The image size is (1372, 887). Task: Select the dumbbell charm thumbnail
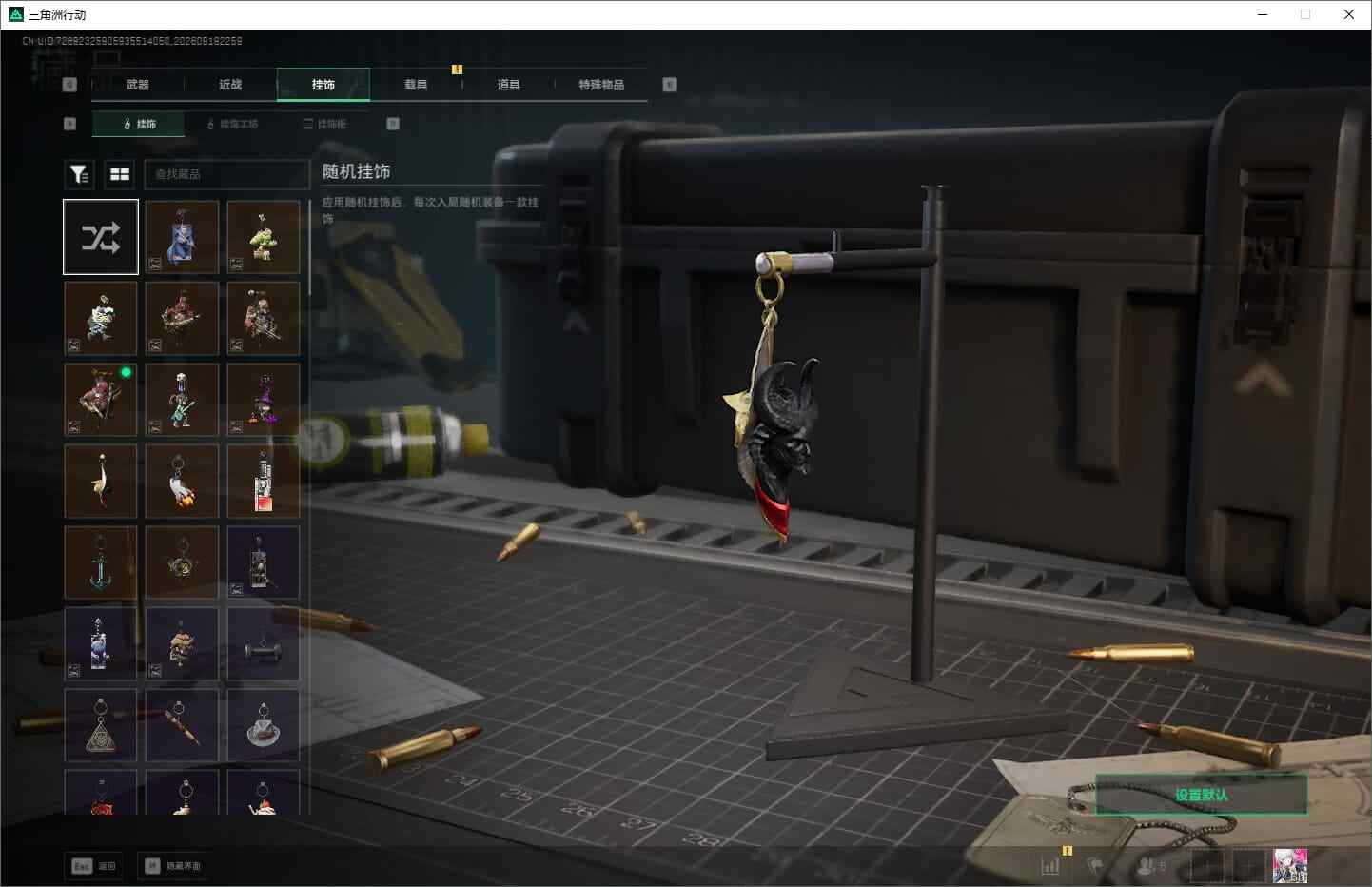click(264, 644)
